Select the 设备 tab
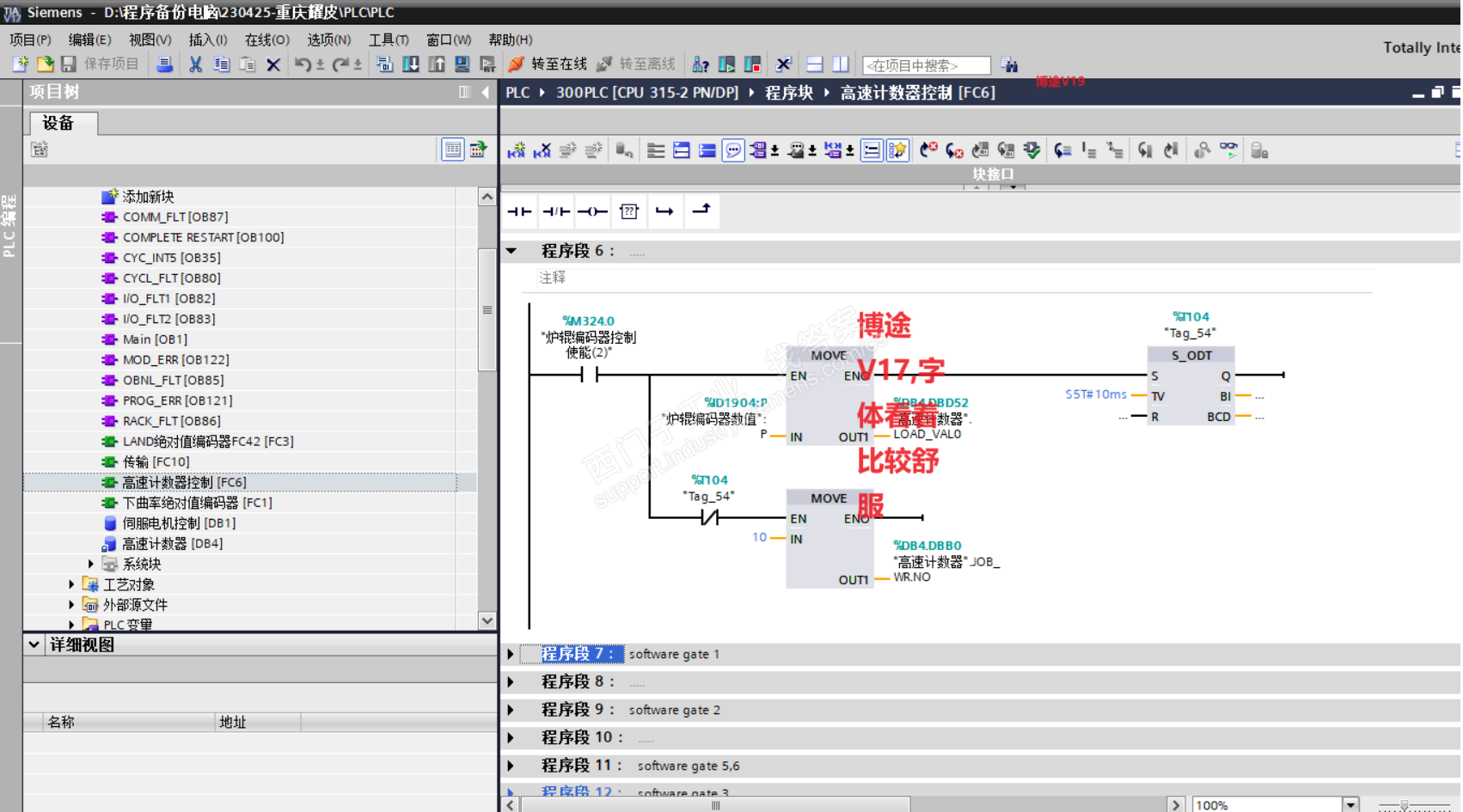Viewport: 1463px width, 812px height. tap(59, 123)
